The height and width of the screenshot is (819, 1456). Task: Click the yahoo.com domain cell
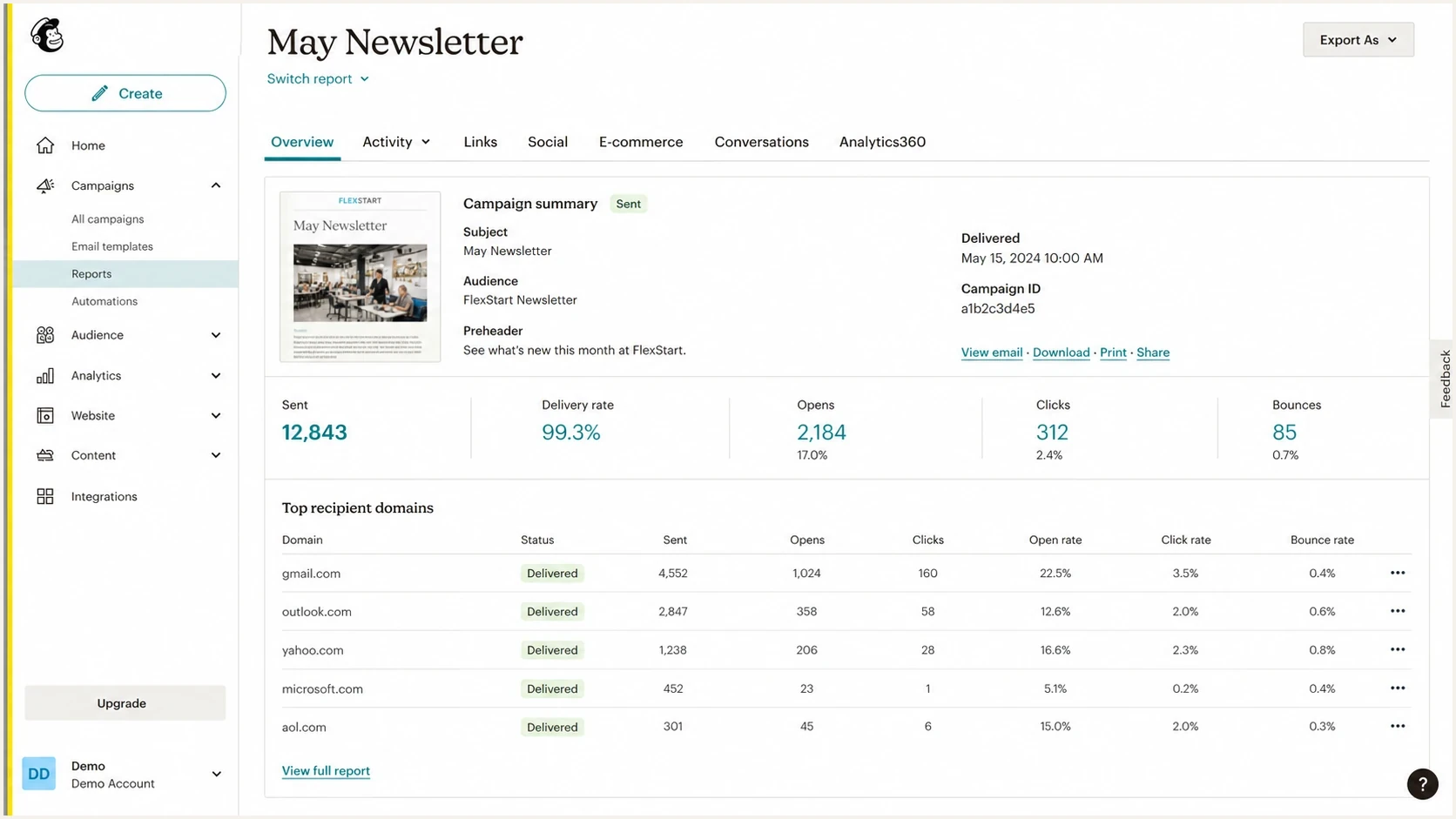point(312,650)
